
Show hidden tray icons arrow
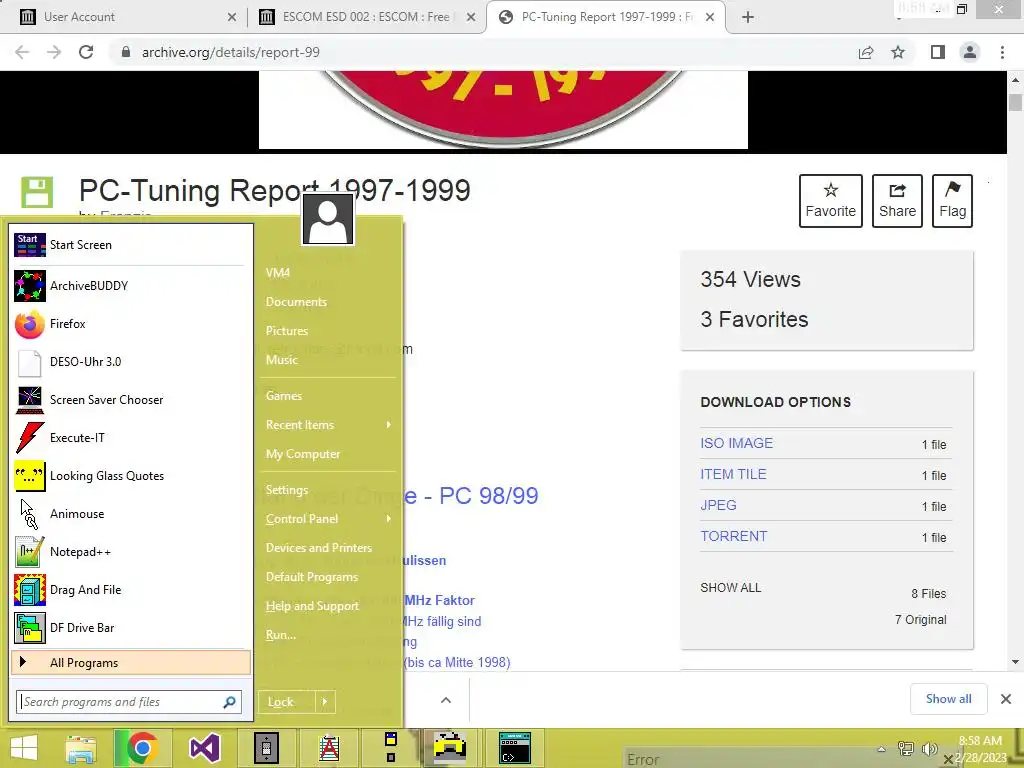pos(881,749)
